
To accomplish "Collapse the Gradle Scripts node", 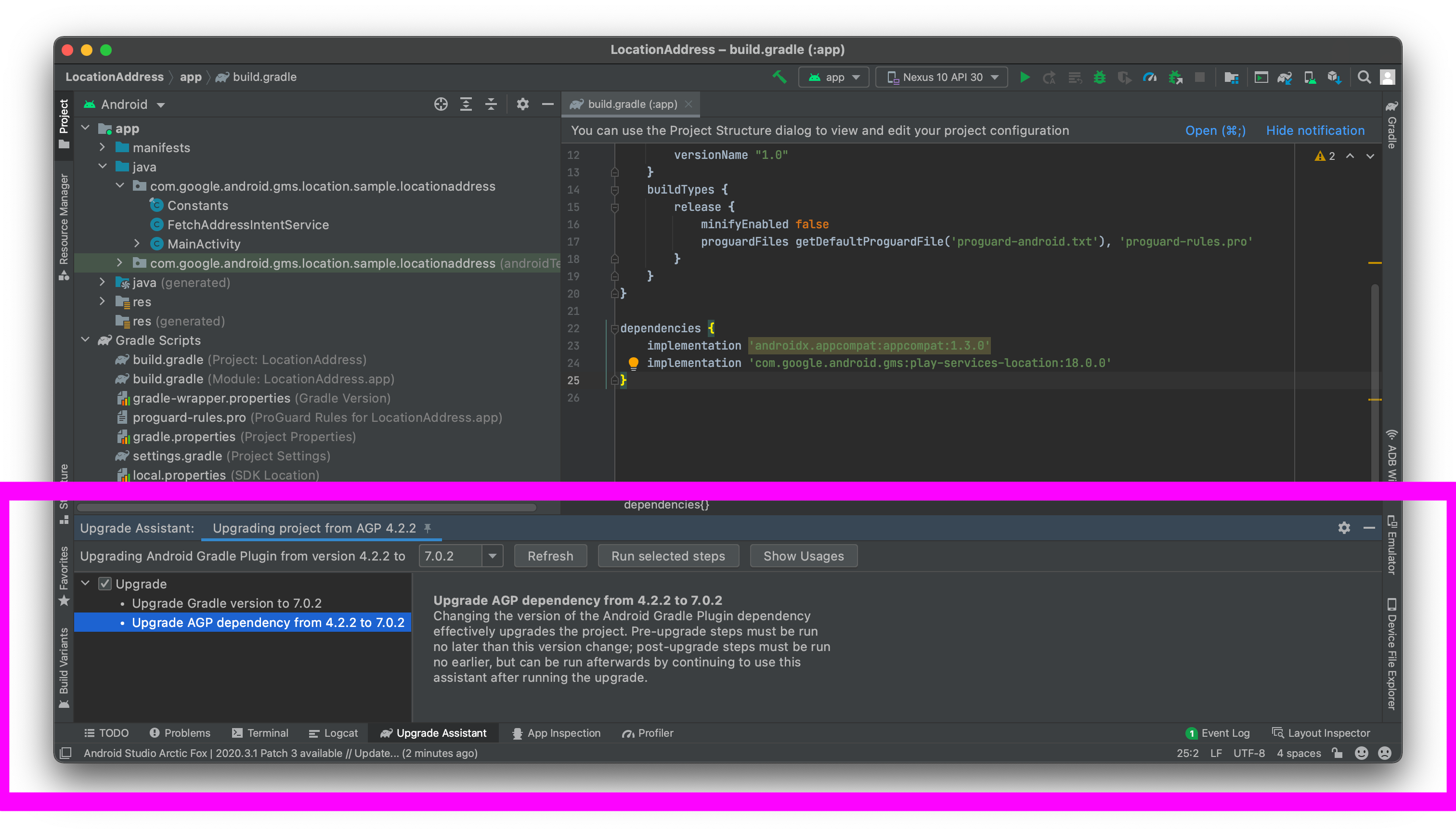I will click(x=85, y=339).
